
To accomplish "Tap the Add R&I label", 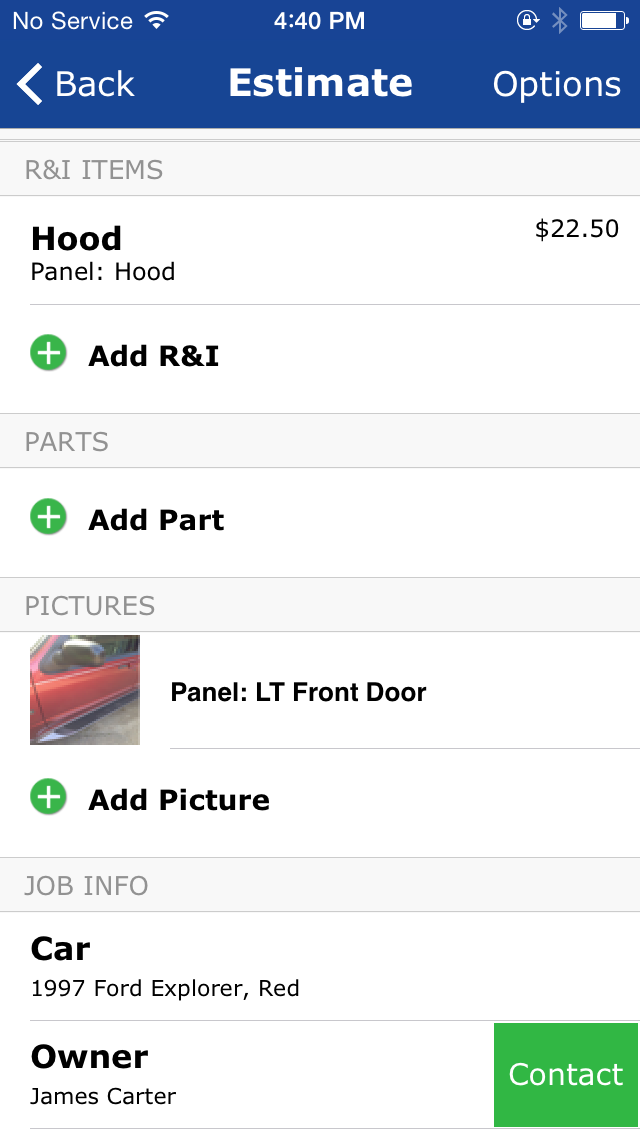I will [154, 356].
